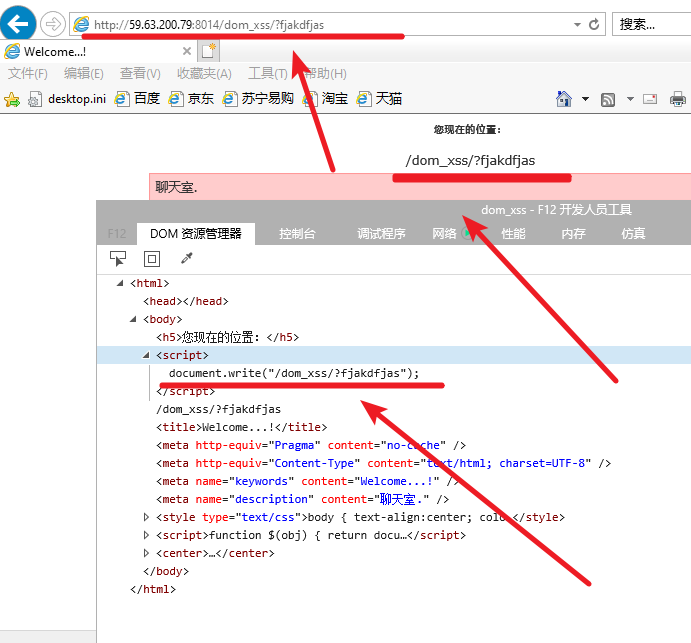691x643 pixels.
Task: Switch to the 控制台 tab
Action: [297, 234]
